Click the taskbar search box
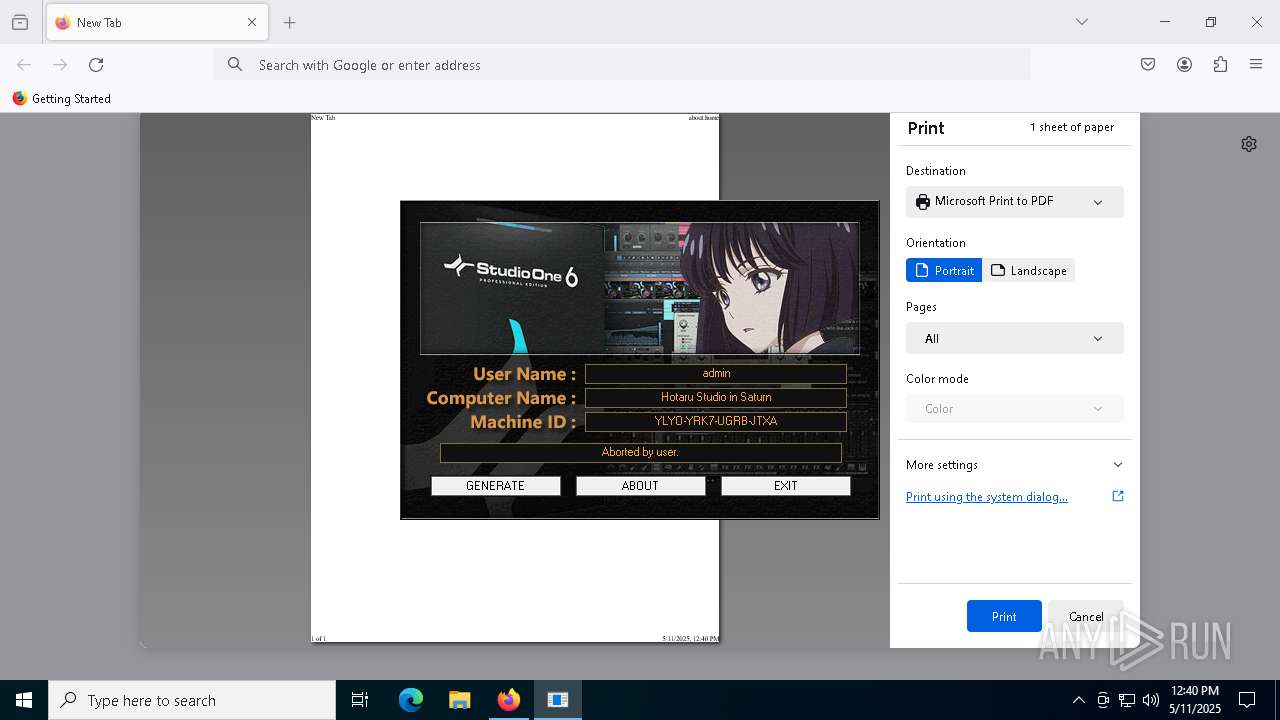1280x720 pixels. (x=192, y=700)
